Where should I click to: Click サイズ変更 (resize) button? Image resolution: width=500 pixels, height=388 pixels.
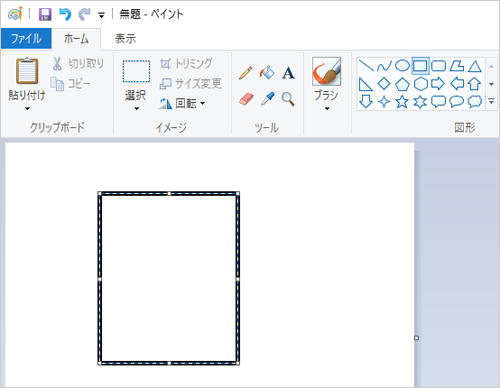190,83
